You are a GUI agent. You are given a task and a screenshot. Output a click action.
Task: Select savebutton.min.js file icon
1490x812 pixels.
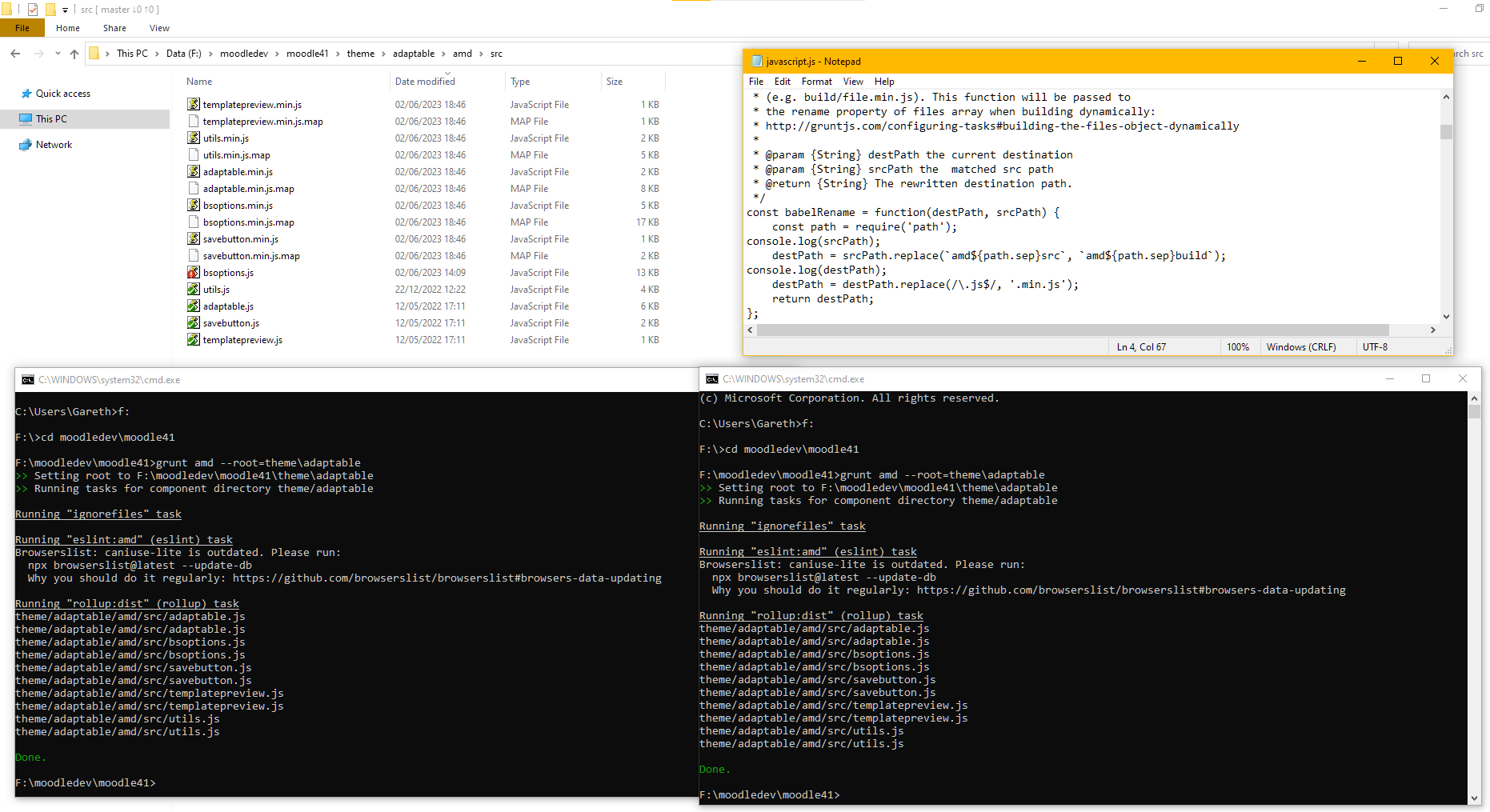[x=193, y=238]
